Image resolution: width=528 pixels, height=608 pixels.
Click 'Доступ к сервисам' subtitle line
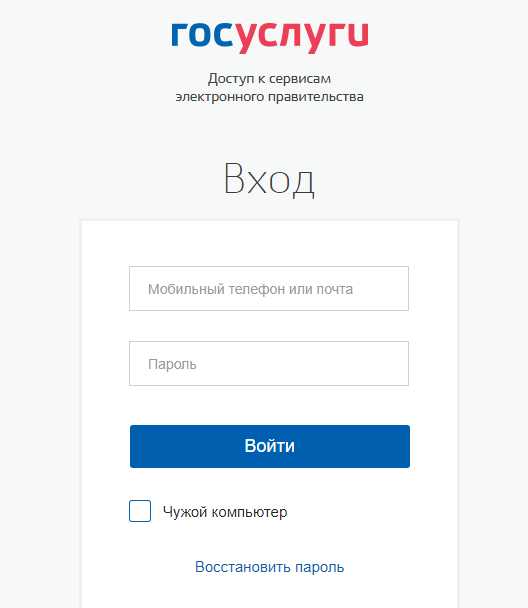[x=269, y=79]
